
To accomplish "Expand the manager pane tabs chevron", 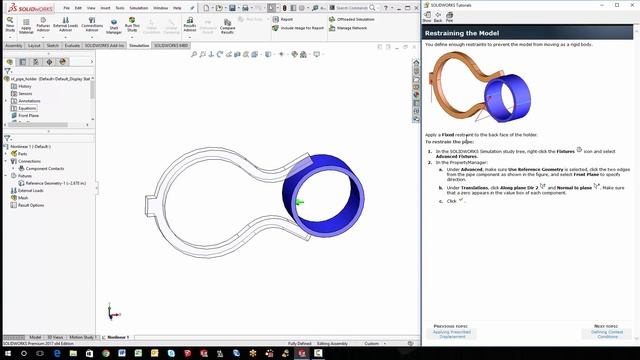I will click(x=91, y=62).
